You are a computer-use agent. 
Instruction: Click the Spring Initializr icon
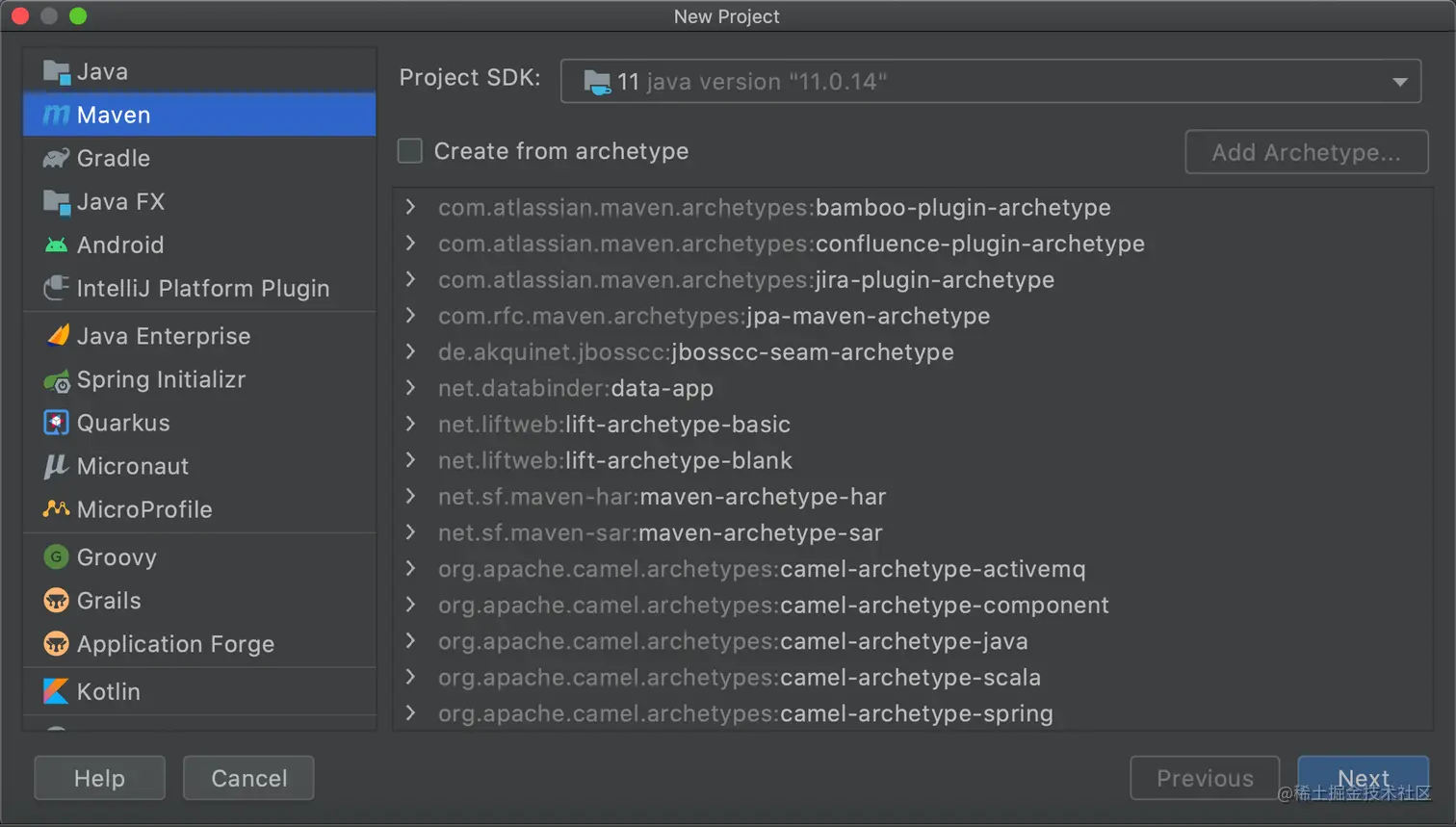click(x=57, y=381)
